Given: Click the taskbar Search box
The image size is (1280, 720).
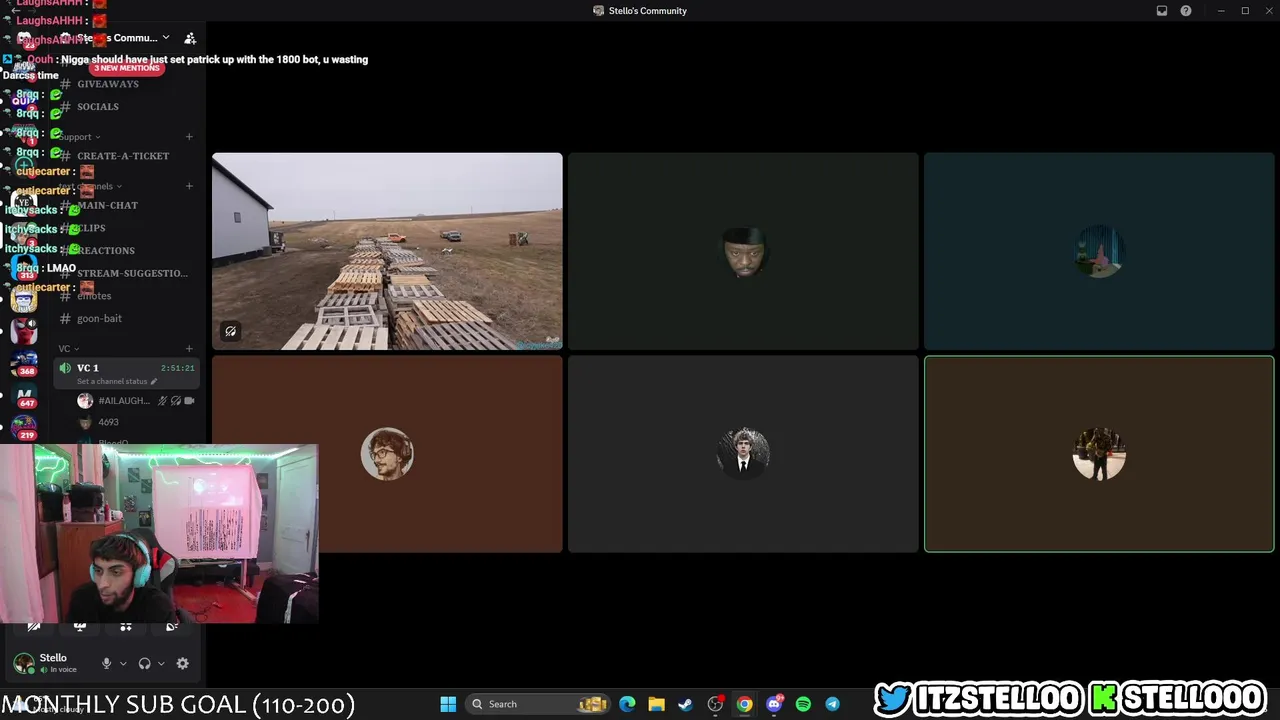Looking at the screenshot, I should (538, 704).
